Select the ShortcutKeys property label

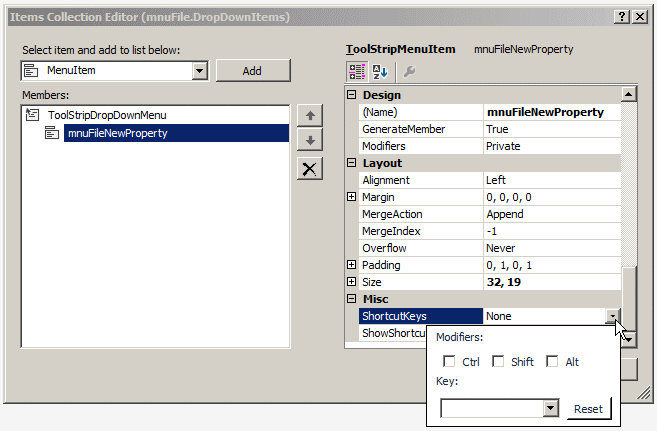tap(421, 316)
